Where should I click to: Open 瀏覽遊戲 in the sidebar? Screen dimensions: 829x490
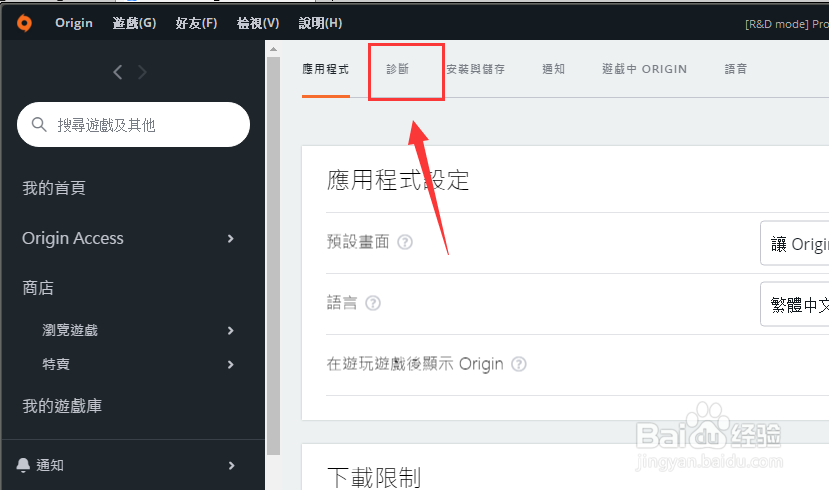tap(70, 330)
